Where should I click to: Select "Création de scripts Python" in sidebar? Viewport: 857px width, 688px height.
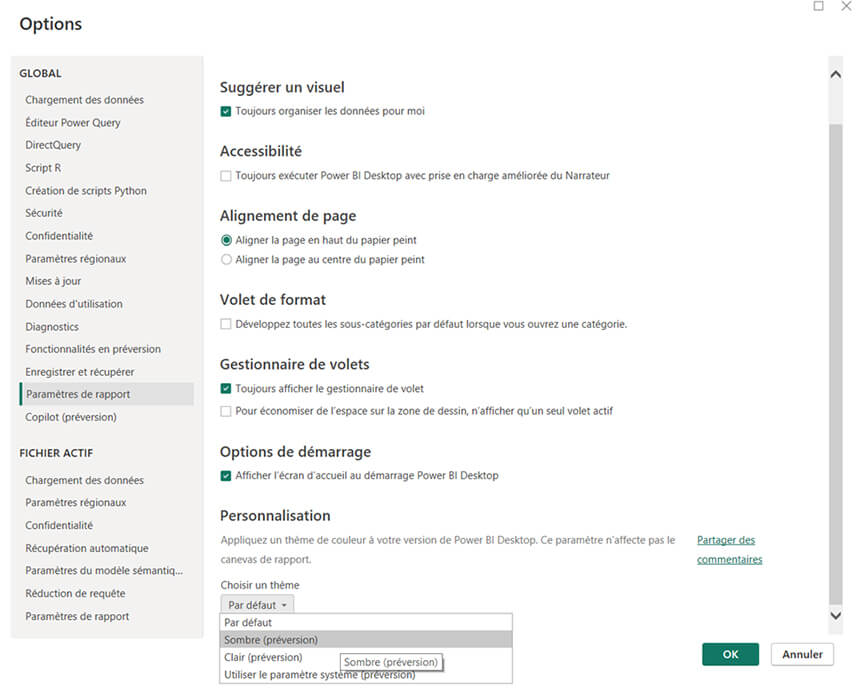tap(85, 190)
